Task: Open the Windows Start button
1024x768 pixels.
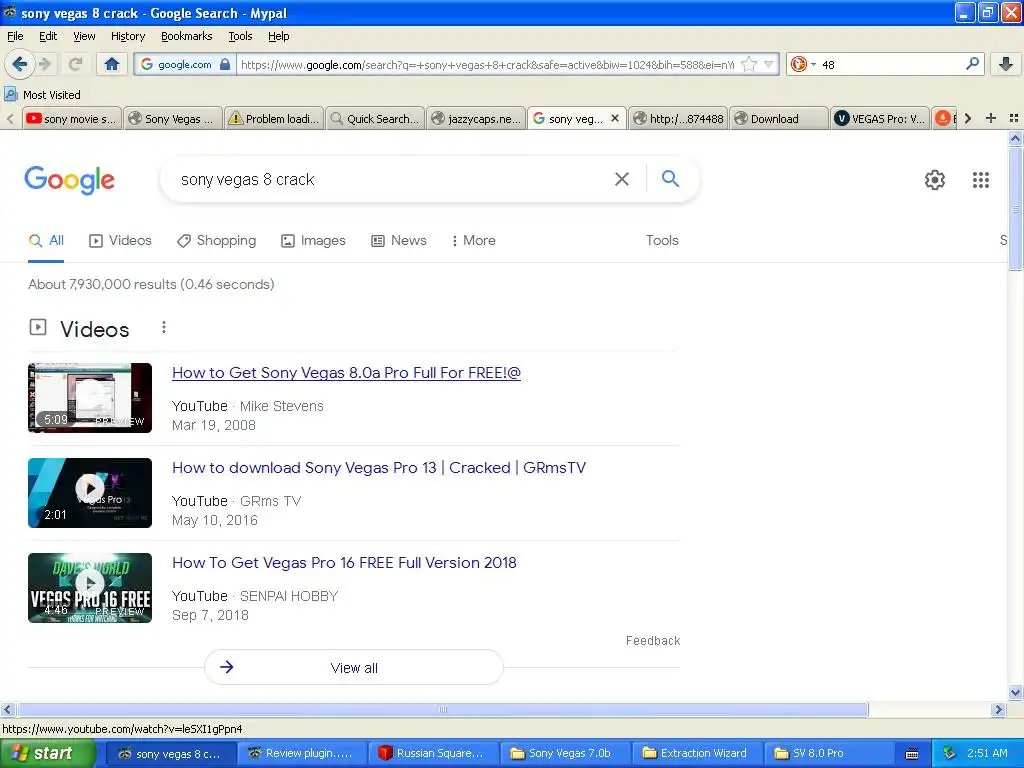Action: click(48, 754)
